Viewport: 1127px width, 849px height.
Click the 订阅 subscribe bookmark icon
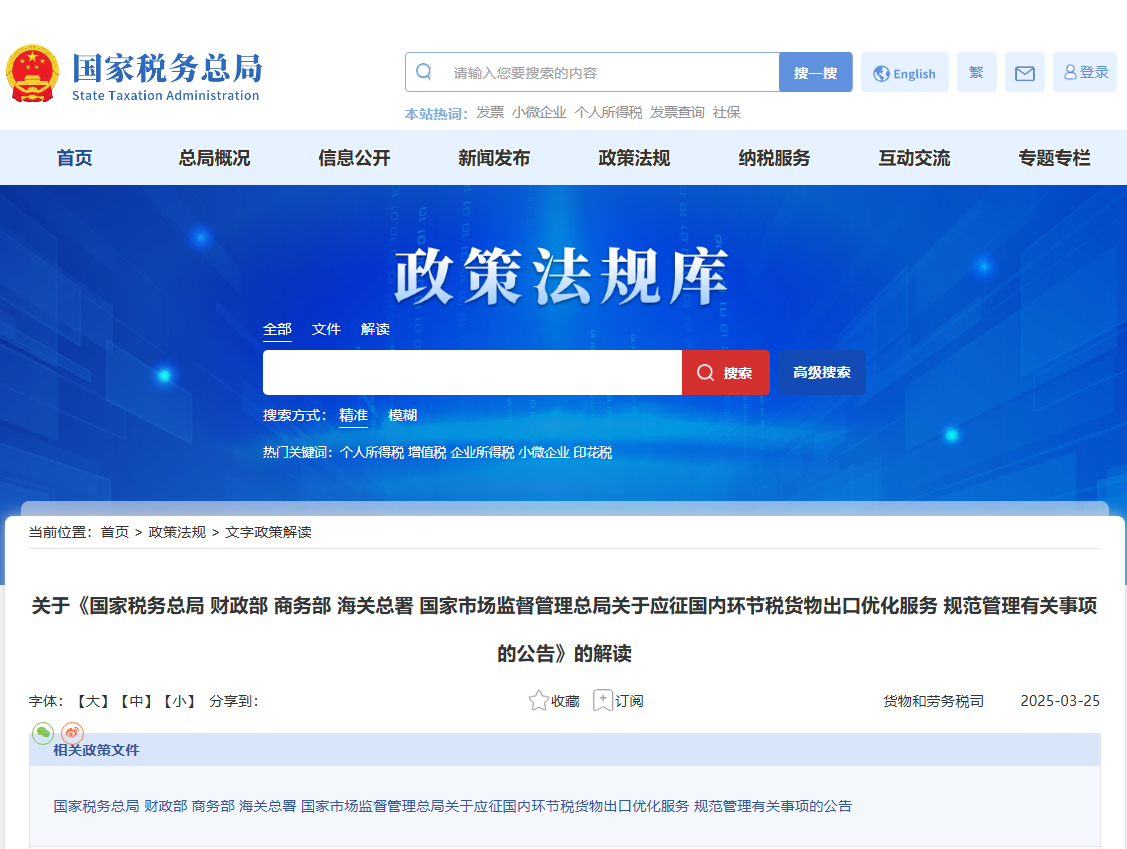(x=603, y=700)
